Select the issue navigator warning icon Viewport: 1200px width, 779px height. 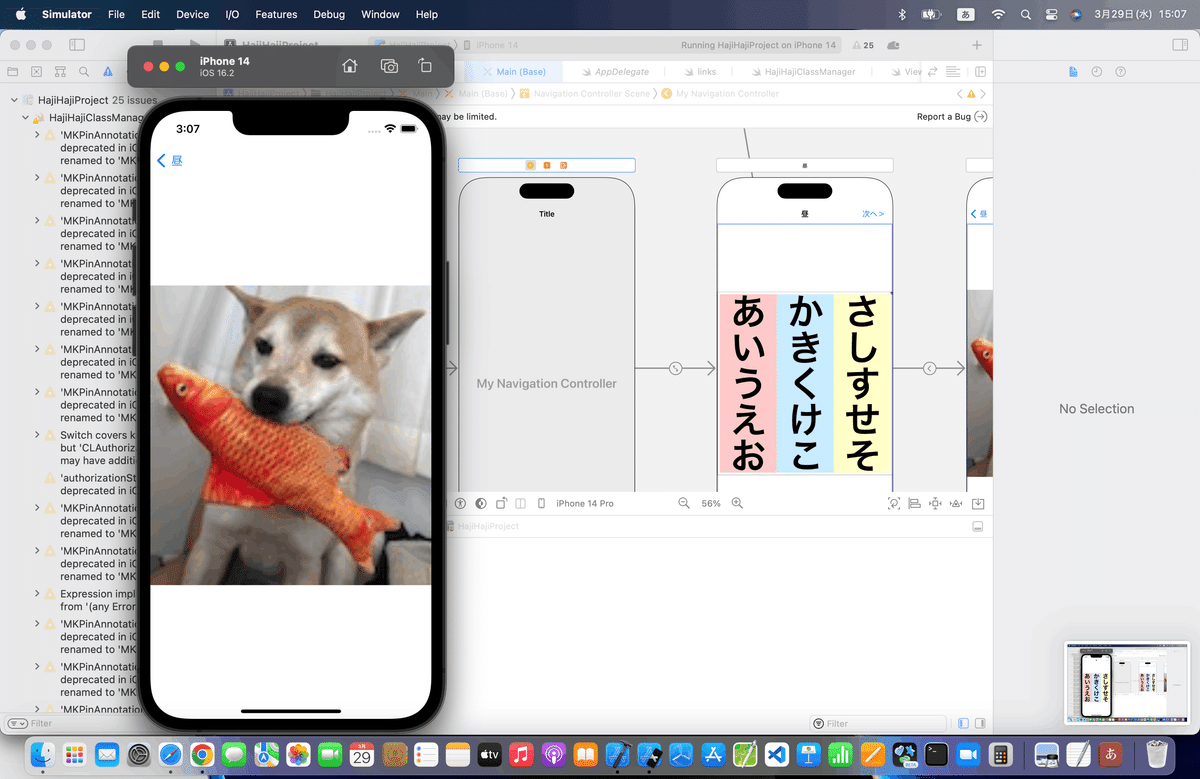coord(108,72)
